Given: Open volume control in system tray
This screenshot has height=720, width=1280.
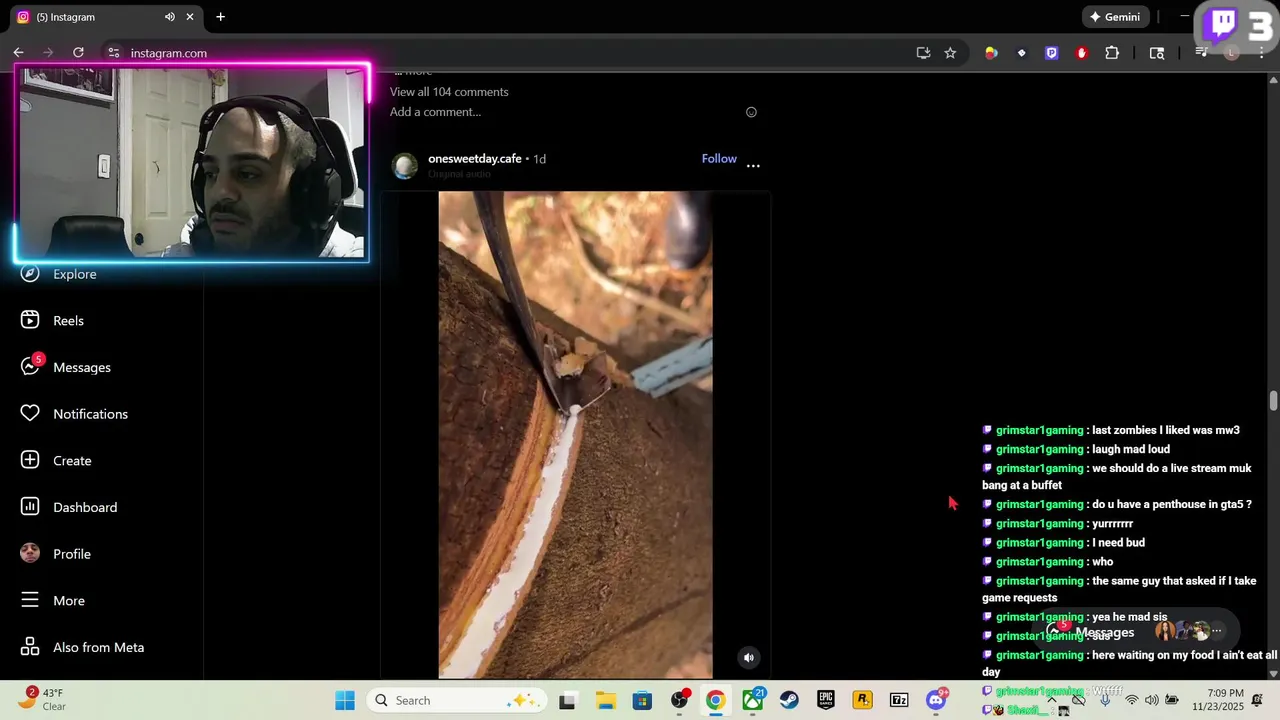Looking at the screenshot, I should pos(1151,700).
